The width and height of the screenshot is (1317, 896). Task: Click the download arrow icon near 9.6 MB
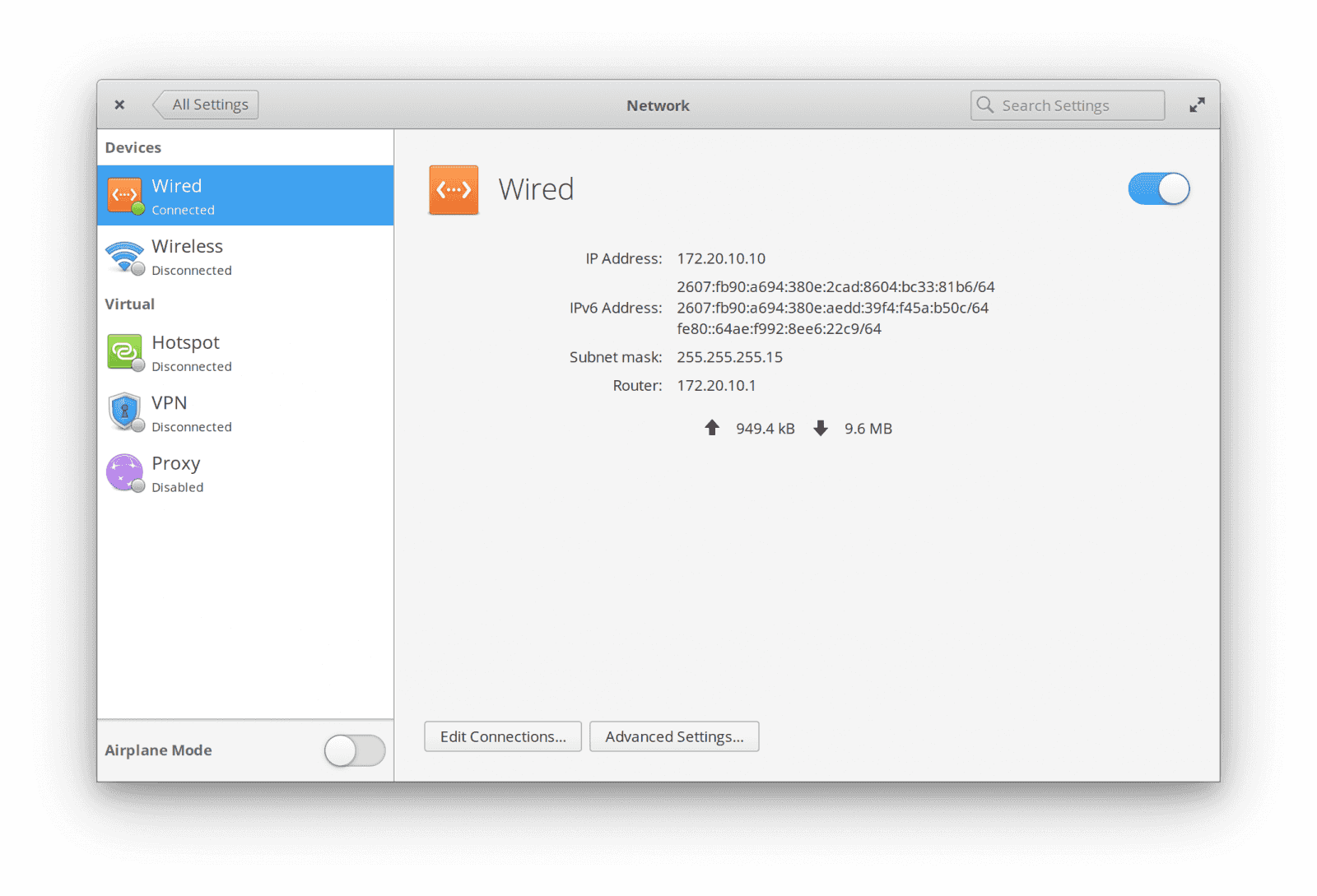(821, 428)
